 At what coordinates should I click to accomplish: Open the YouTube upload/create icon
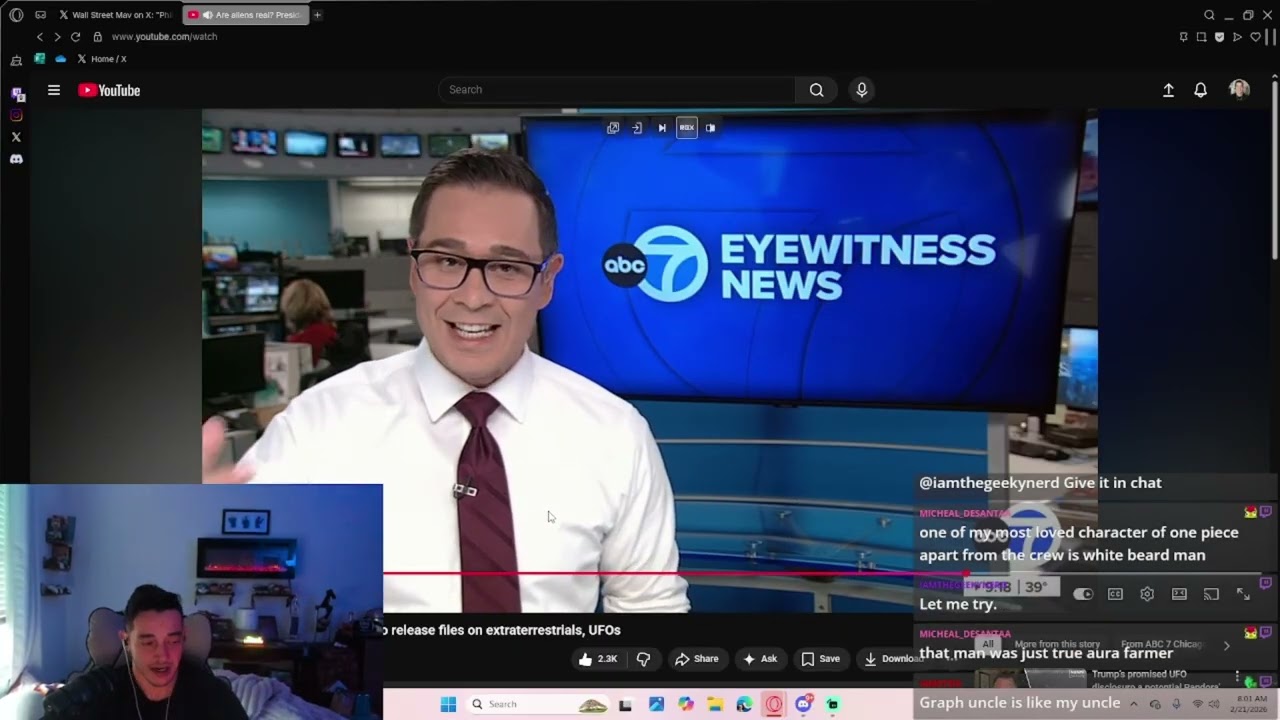click(x=1168, y=90)
